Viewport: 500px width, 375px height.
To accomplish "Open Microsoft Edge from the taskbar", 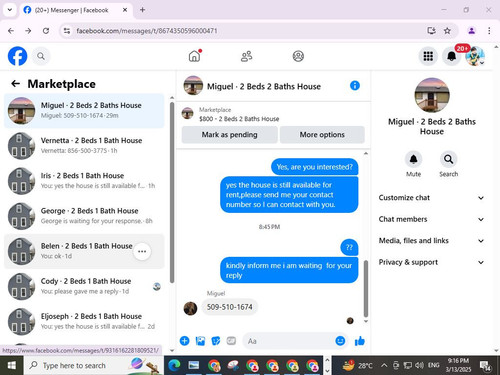I will point(174,366).
